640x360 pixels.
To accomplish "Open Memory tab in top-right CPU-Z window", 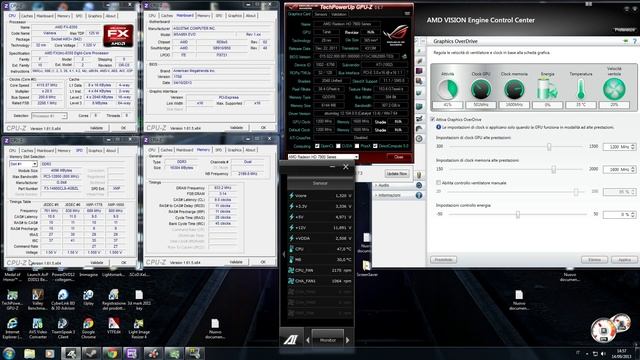I will pyautogui.click(x=204, y=16).
